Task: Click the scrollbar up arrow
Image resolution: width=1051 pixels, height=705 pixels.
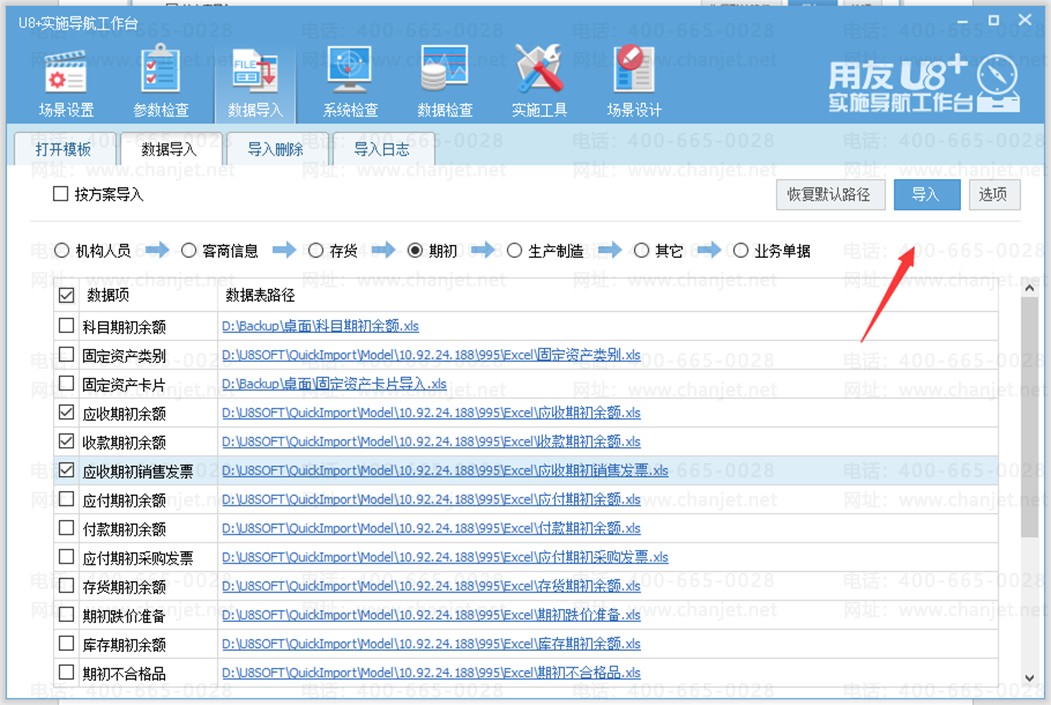Action: (1029, 288)
